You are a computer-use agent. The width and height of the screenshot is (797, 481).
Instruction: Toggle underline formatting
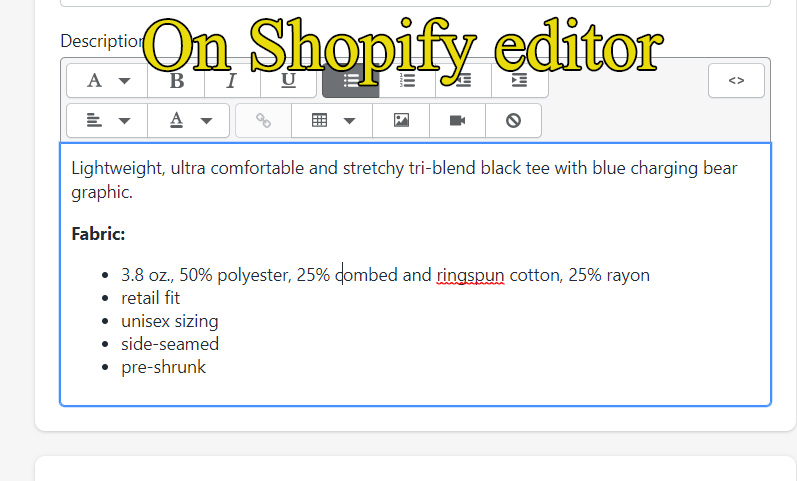(288, 80)
